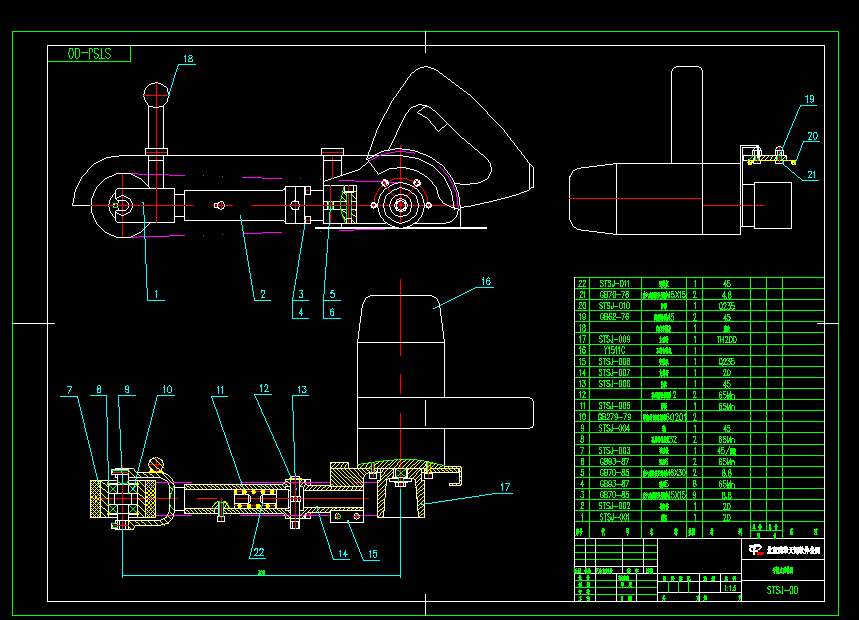The width and height of the screenshot is (859, 620).
Task: Click the rotated STSJ-00 label at top left
Action: coord(92,53)
